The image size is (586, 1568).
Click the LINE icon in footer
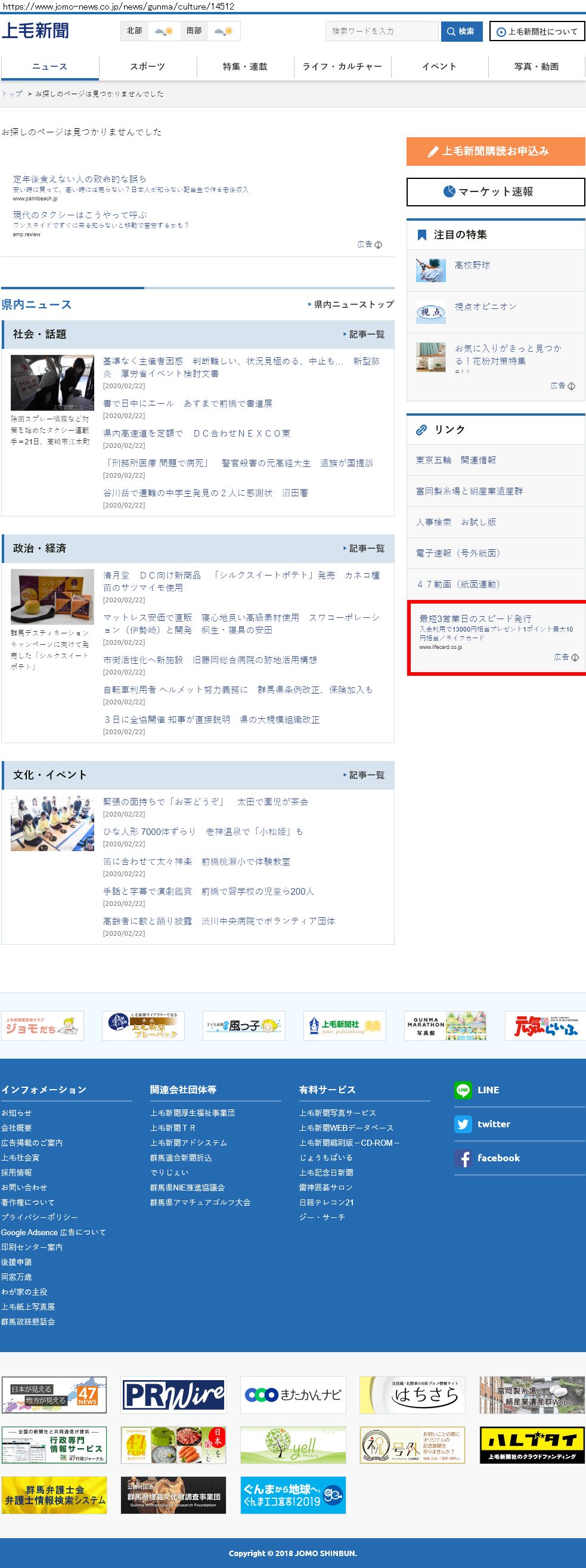click(463, 1090)
